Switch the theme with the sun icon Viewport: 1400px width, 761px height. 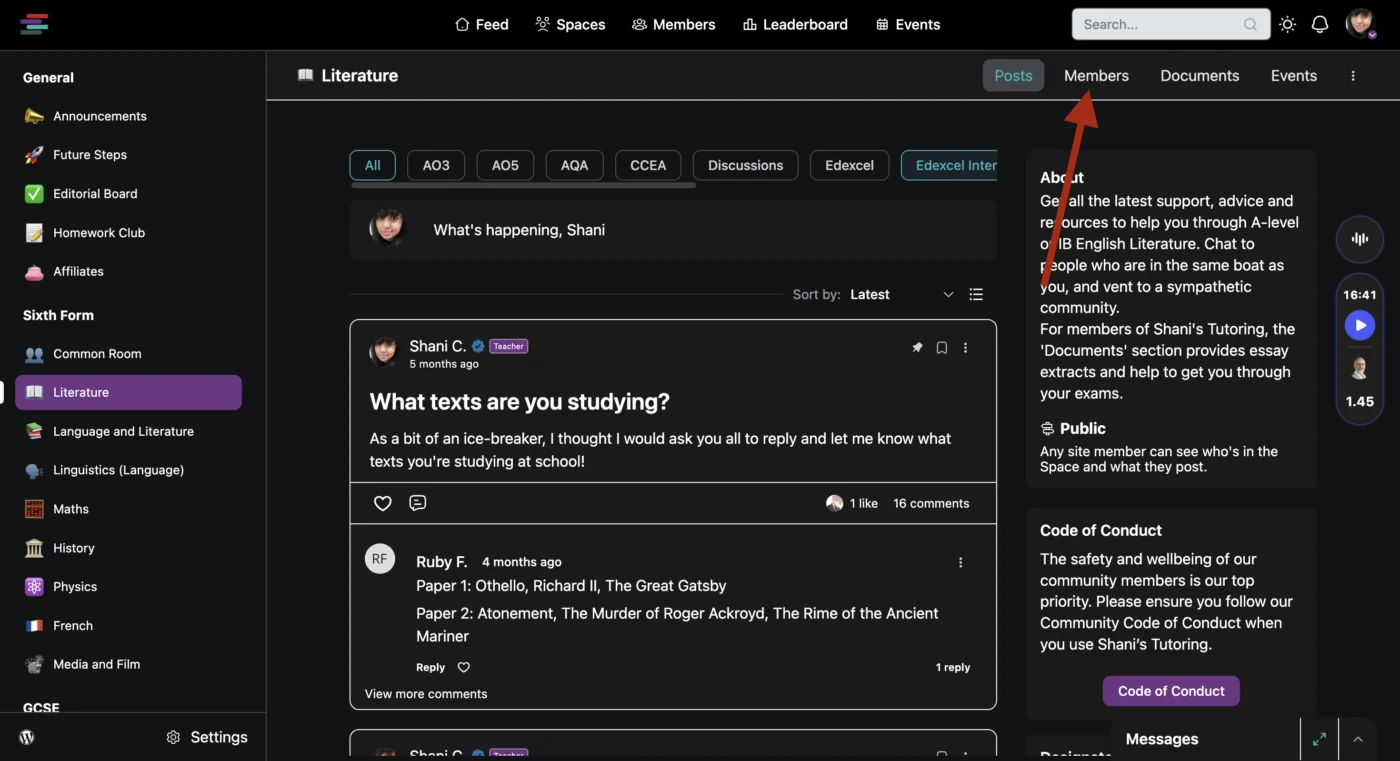pyautogui.click(x=1288, y=25)
